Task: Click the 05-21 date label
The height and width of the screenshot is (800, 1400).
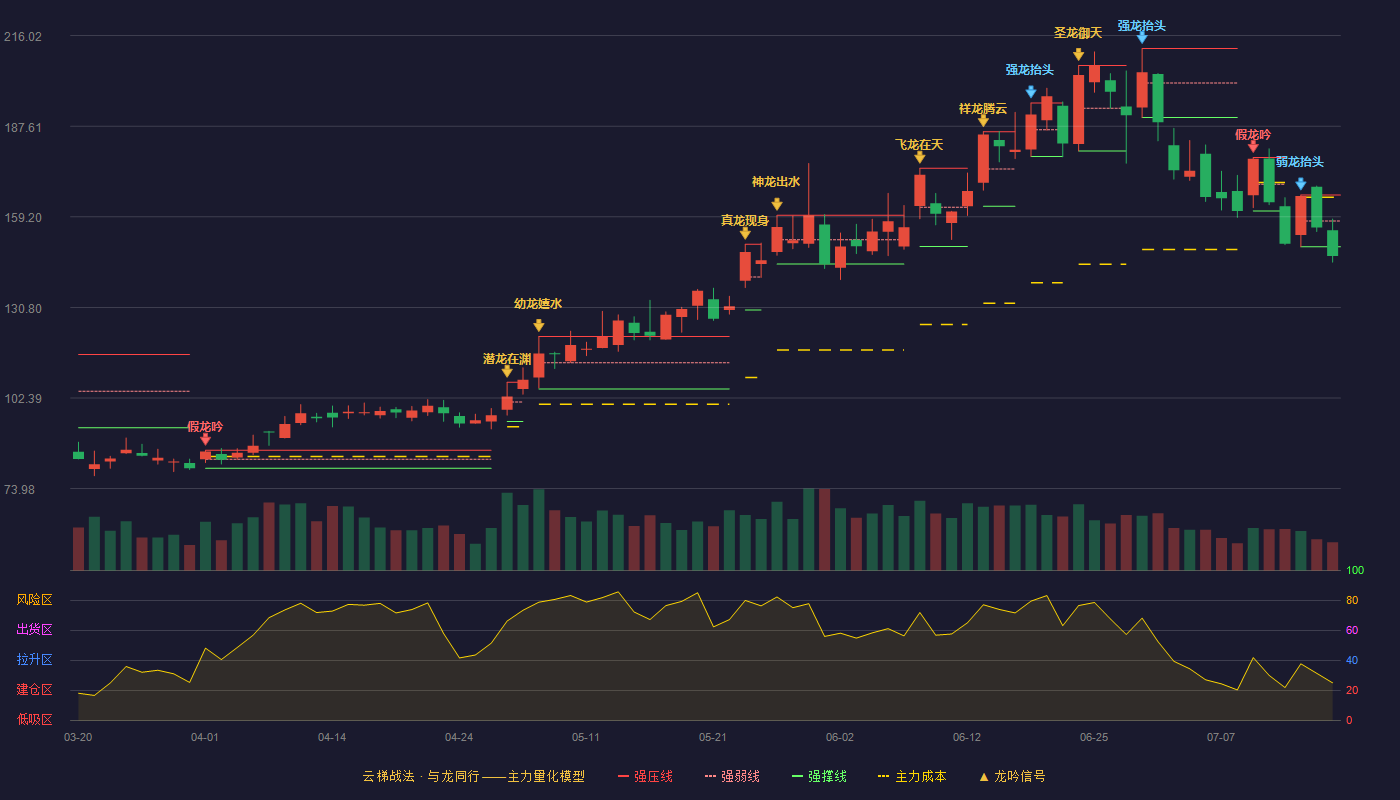Action: [713, 737]
